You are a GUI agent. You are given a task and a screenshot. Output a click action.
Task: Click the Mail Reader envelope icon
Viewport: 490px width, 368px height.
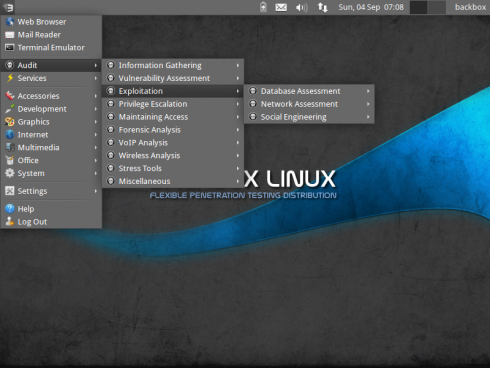pos(10,35)
